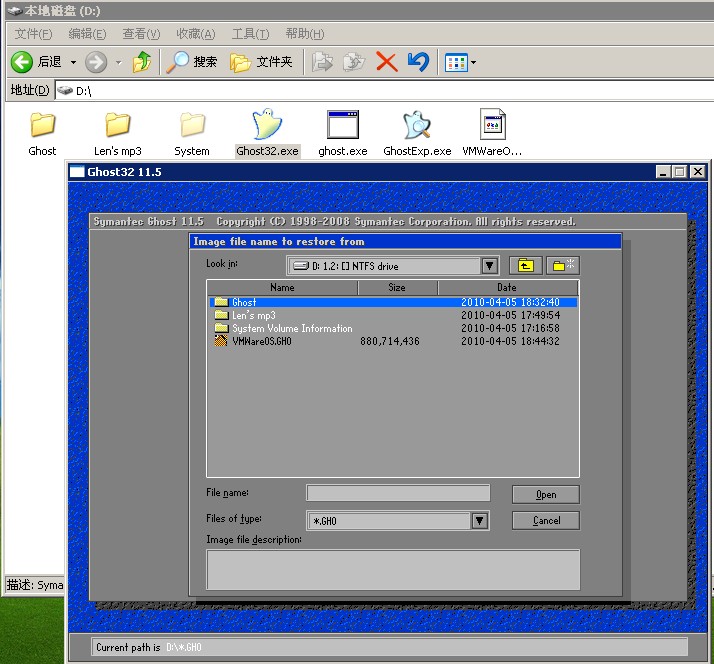Click the up-one-level folder icon in Ghost dialog
Screen dimensions: 714x664
(x=525, y=266)
